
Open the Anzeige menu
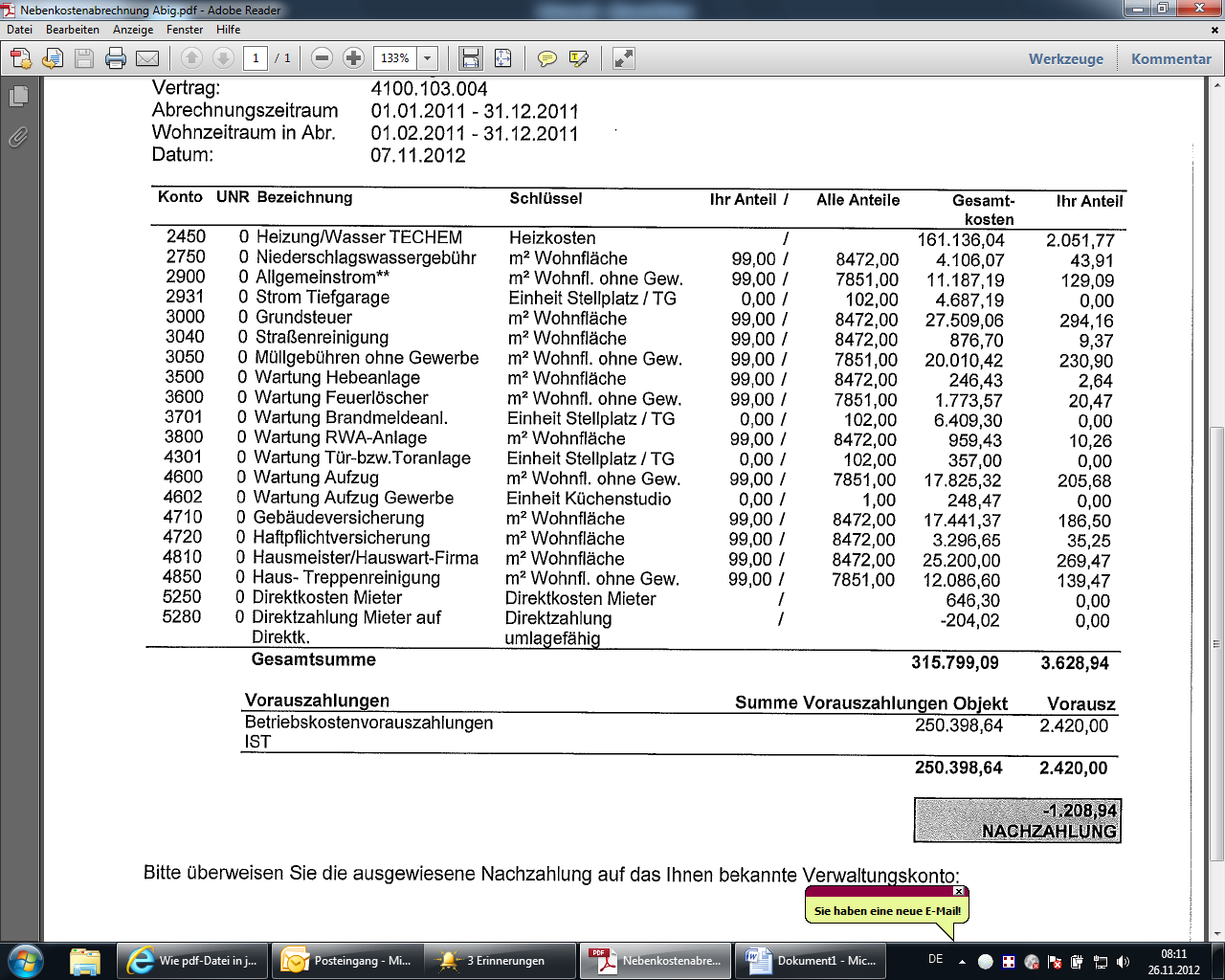133,30
